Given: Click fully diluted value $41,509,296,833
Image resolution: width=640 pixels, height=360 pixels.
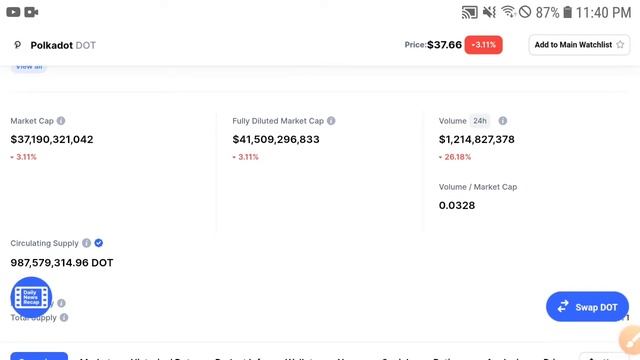Looking at the screenshot, I should coord(276,140).
